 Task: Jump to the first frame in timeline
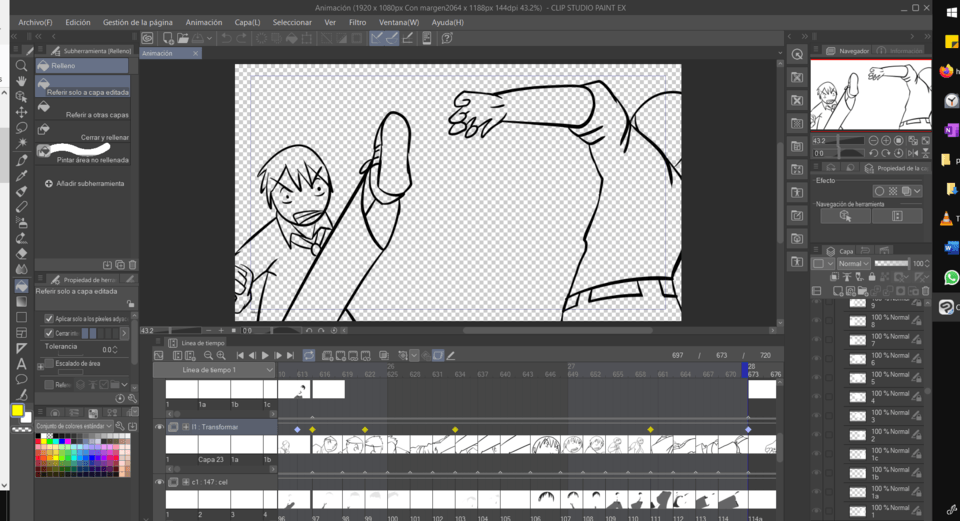pyautogui.click(x=240, y=356)
